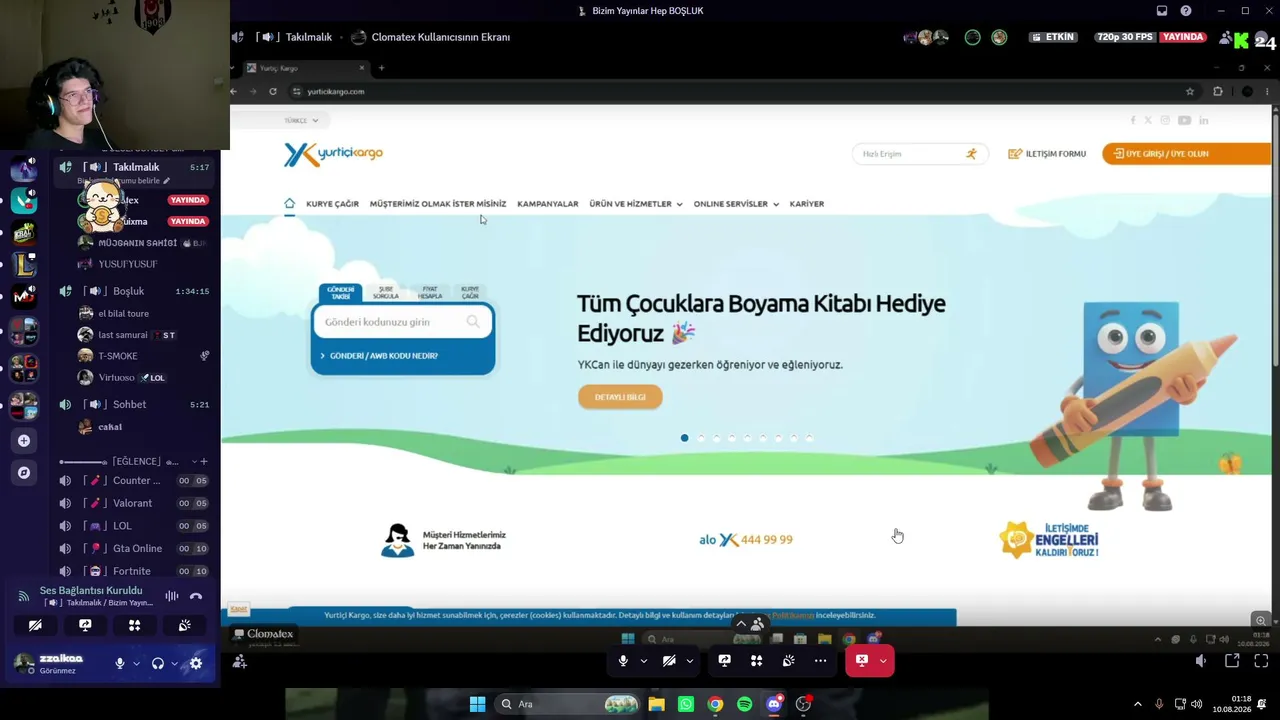Open soundboard button in voice panel
The height and width of the screenshot is (720, 1280).
click(x=185, y=625)
